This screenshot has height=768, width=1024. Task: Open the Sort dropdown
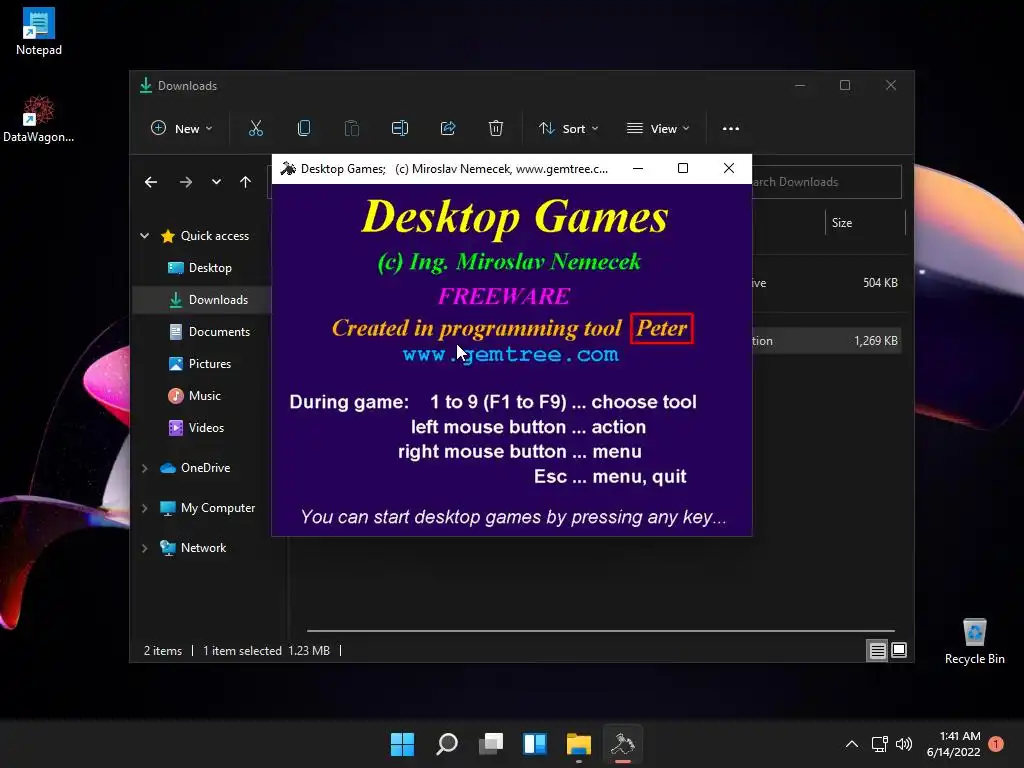point(568,129)
